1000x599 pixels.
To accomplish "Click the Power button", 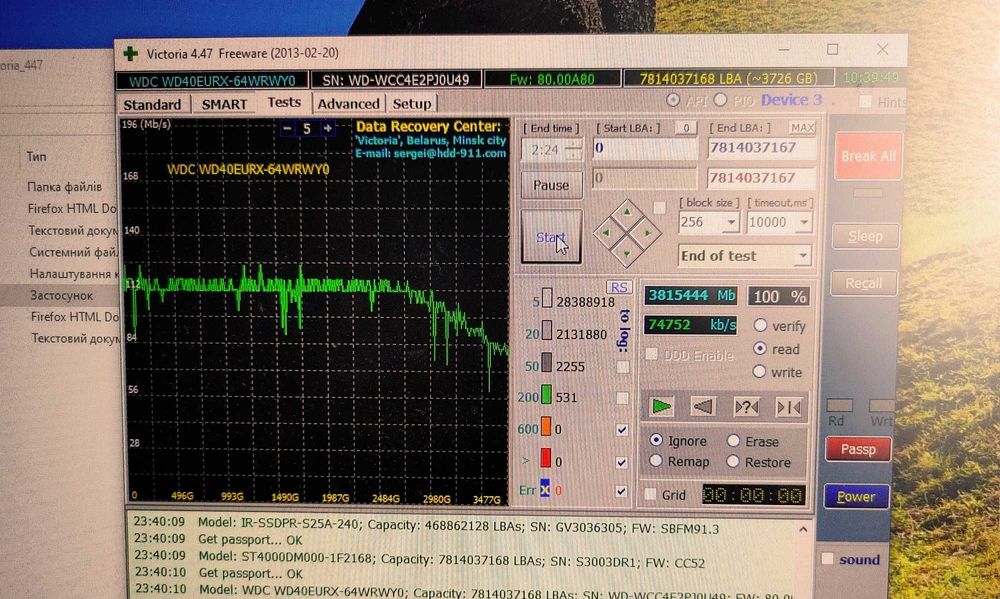I will 856,496.
